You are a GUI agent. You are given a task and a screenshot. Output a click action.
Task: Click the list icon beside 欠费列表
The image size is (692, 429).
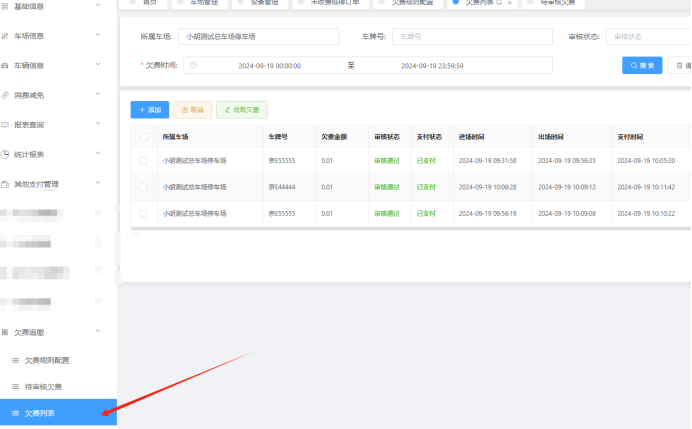[x=15, y=413]
